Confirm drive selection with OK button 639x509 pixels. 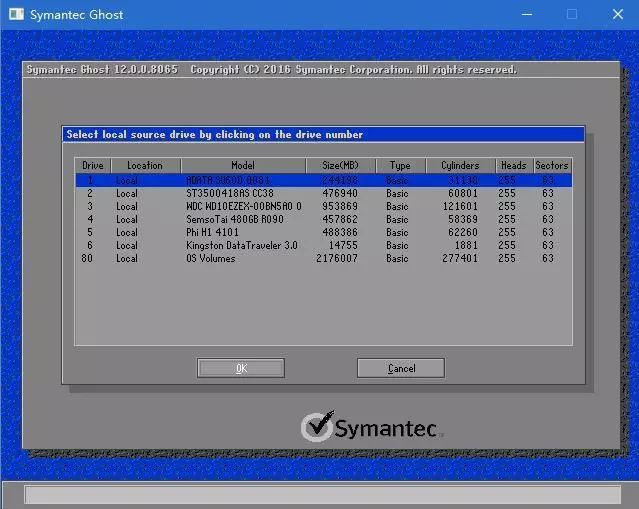coord(241,368)
